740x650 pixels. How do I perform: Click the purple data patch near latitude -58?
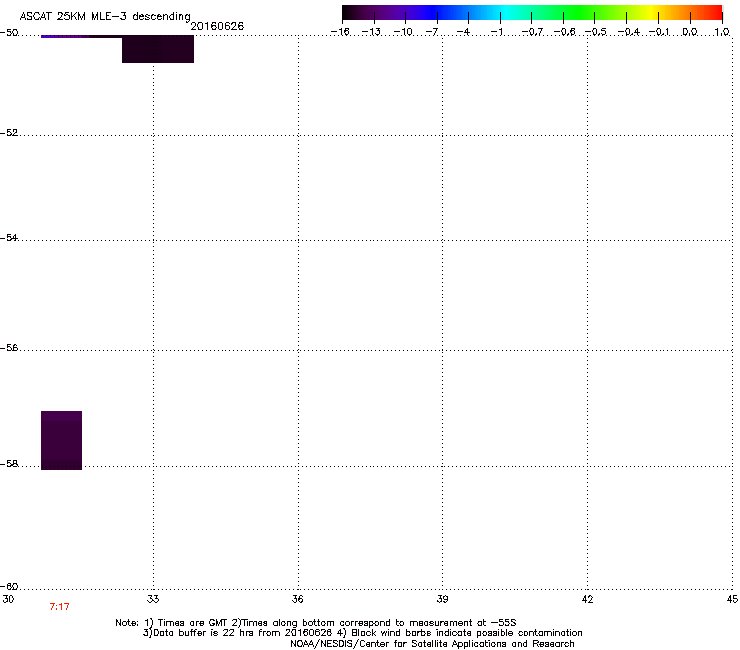[x=61, y=440]
